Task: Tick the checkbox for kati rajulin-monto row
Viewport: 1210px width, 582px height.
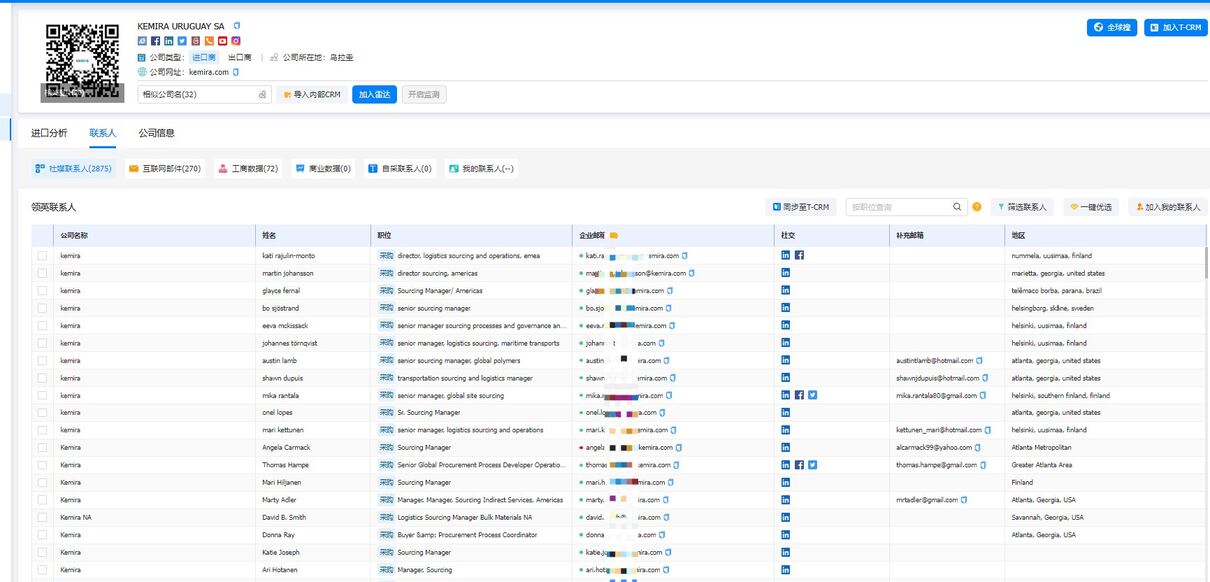Action: tap(42, 256)
